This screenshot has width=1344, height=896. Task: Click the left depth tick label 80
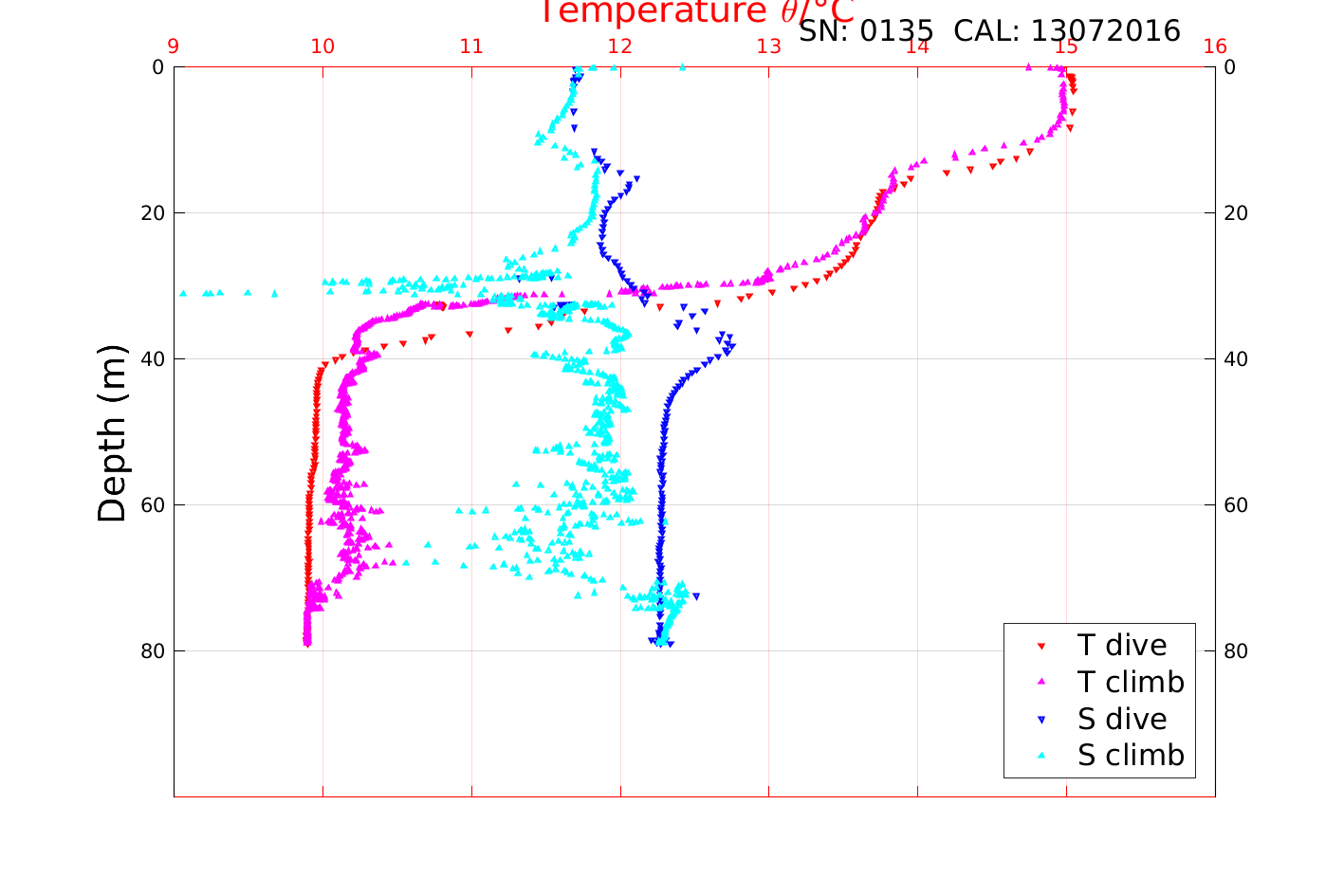[x=152, y=651]
